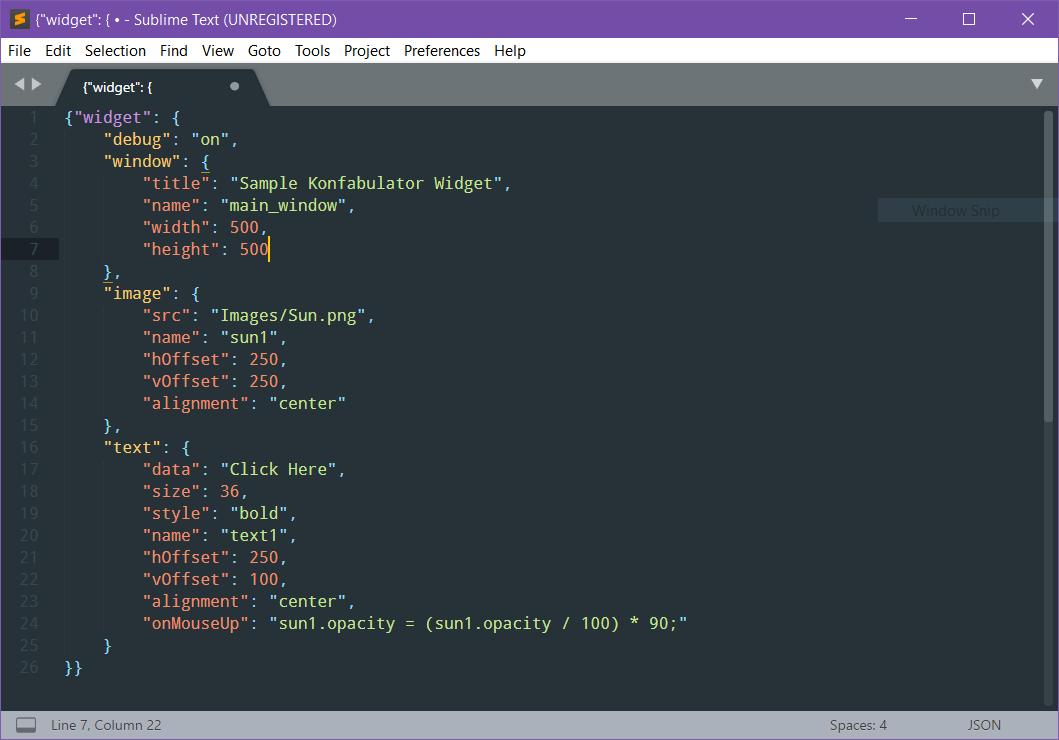The width and height of the screenshot is (1059, 740).
Task: Go to next tab with right arrow
Action: point(36,84)
